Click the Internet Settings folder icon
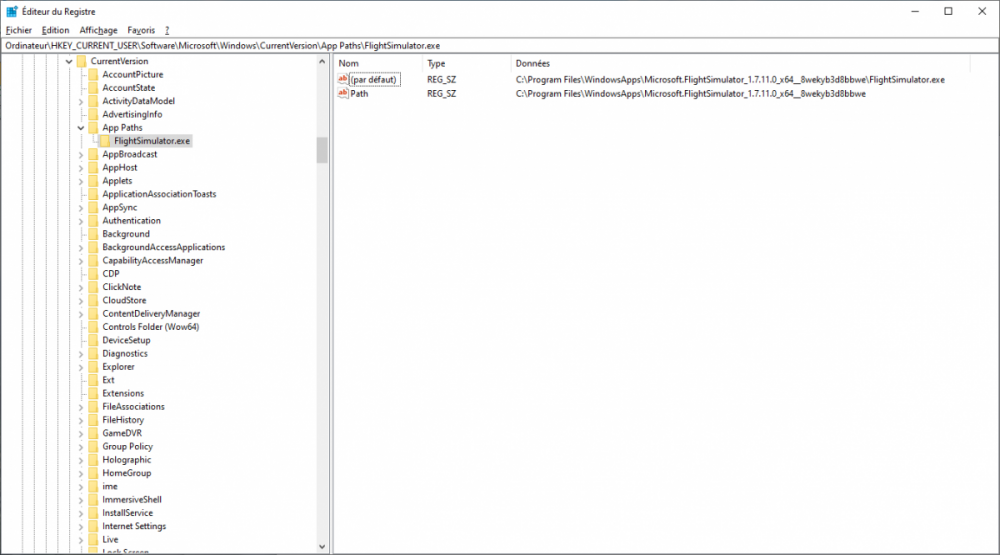1000x555 pixels. [x=93, y=526]
